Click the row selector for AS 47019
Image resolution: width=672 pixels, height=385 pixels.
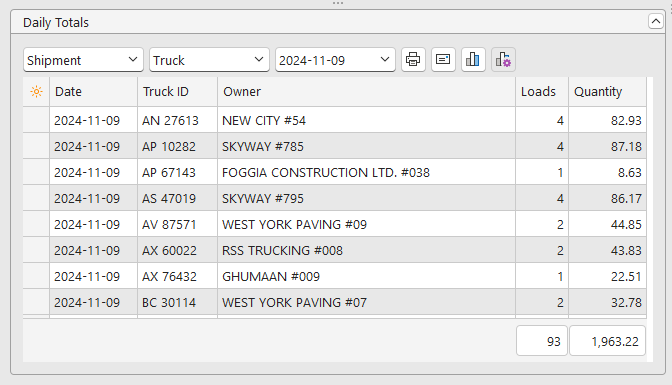click(36, 199)
